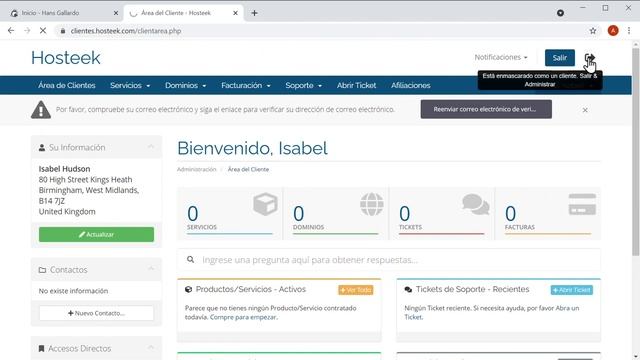Open the Afiliaciones menu item
This screenshot has width=640, height=360.
[411, 85]
